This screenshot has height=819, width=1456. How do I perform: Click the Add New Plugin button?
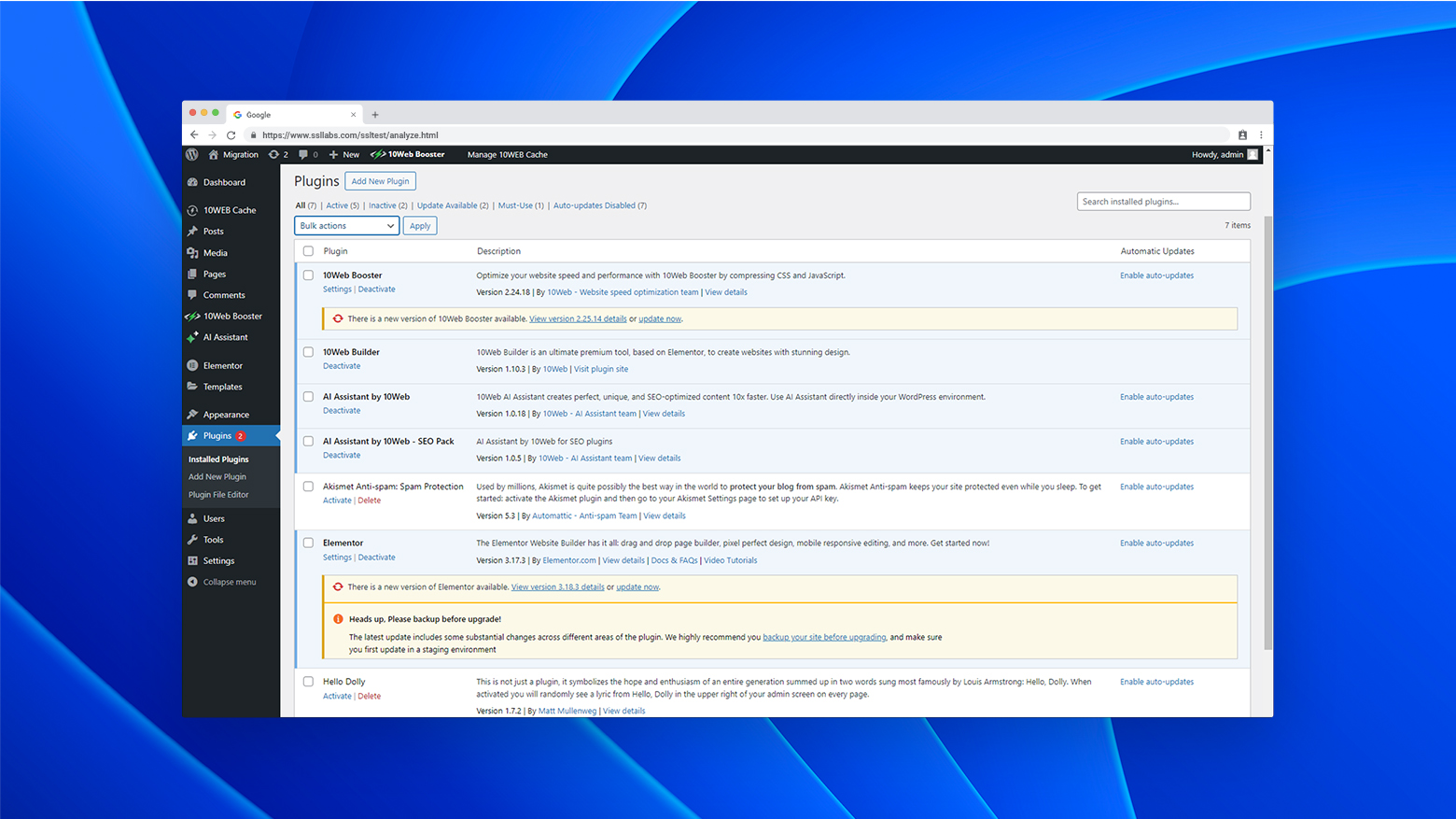[380, 180]
